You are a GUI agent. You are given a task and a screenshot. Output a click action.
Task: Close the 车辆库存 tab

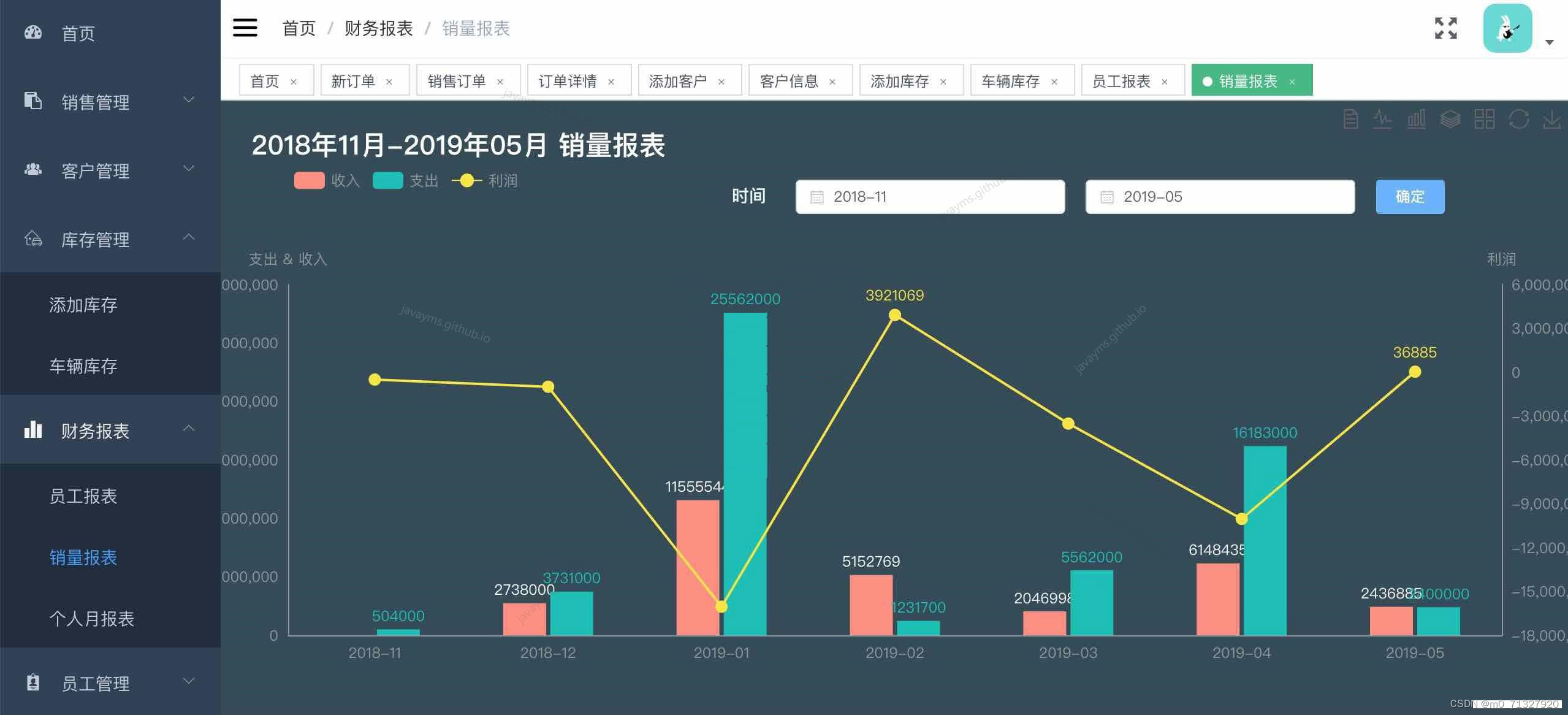(x=1054, y=82)
